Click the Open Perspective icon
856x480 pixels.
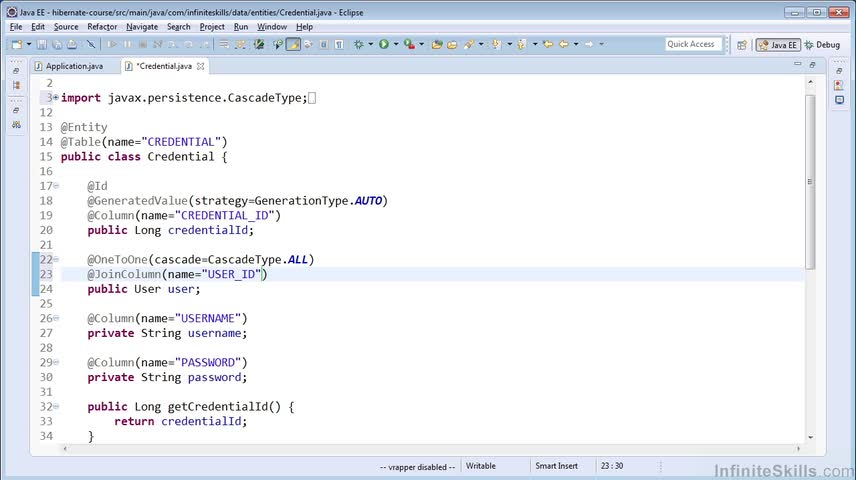[x=741, y=45]
